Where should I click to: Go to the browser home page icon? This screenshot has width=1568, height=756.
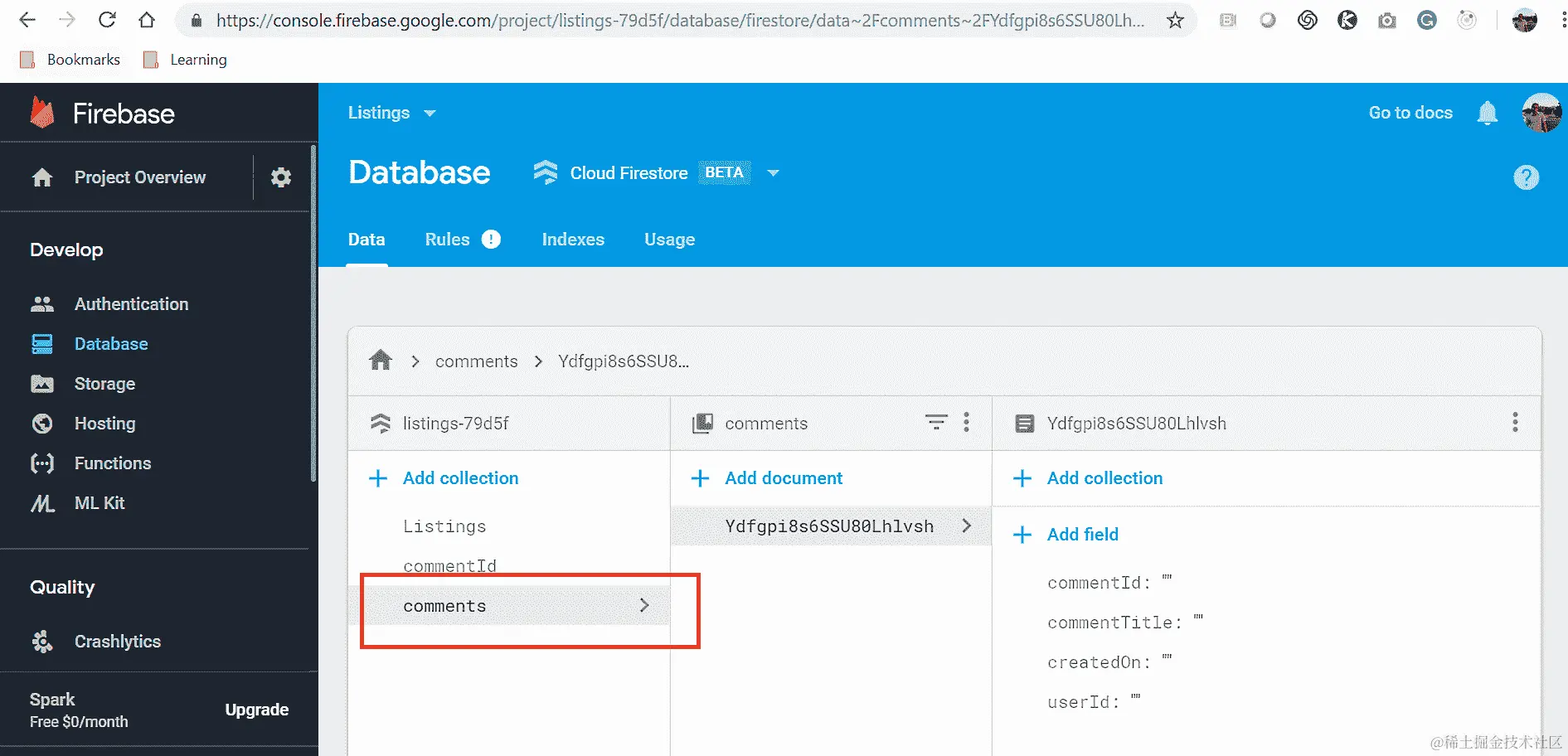147,20
